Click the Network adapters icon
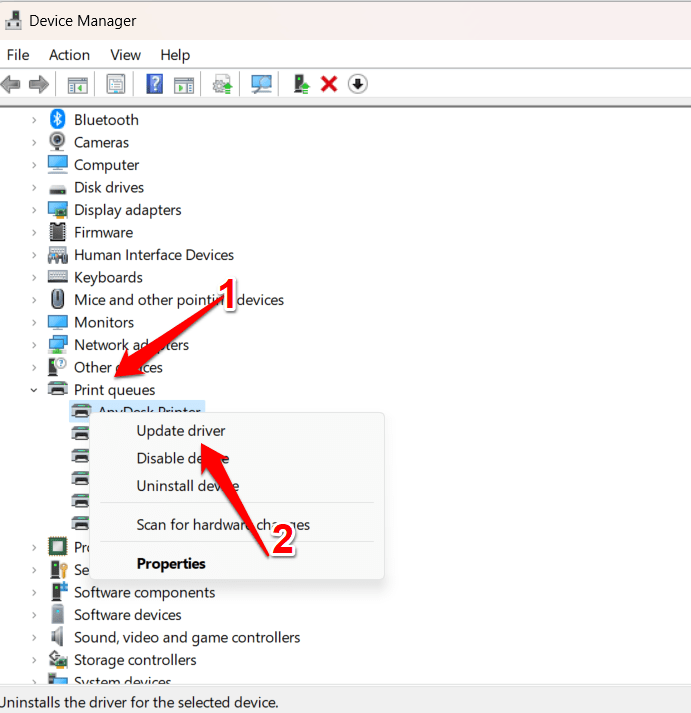Viewport: 691px width, 713px height. 58,345
